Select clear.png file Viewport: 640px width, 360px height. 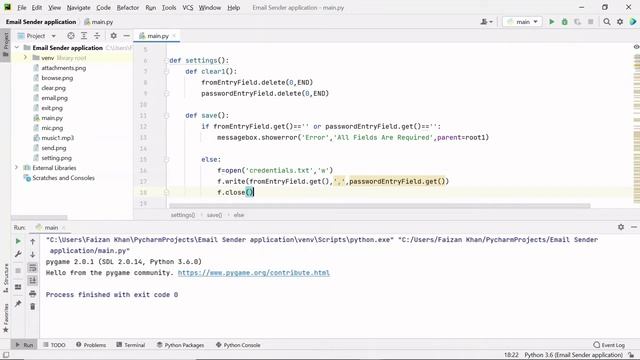[53, 88]
